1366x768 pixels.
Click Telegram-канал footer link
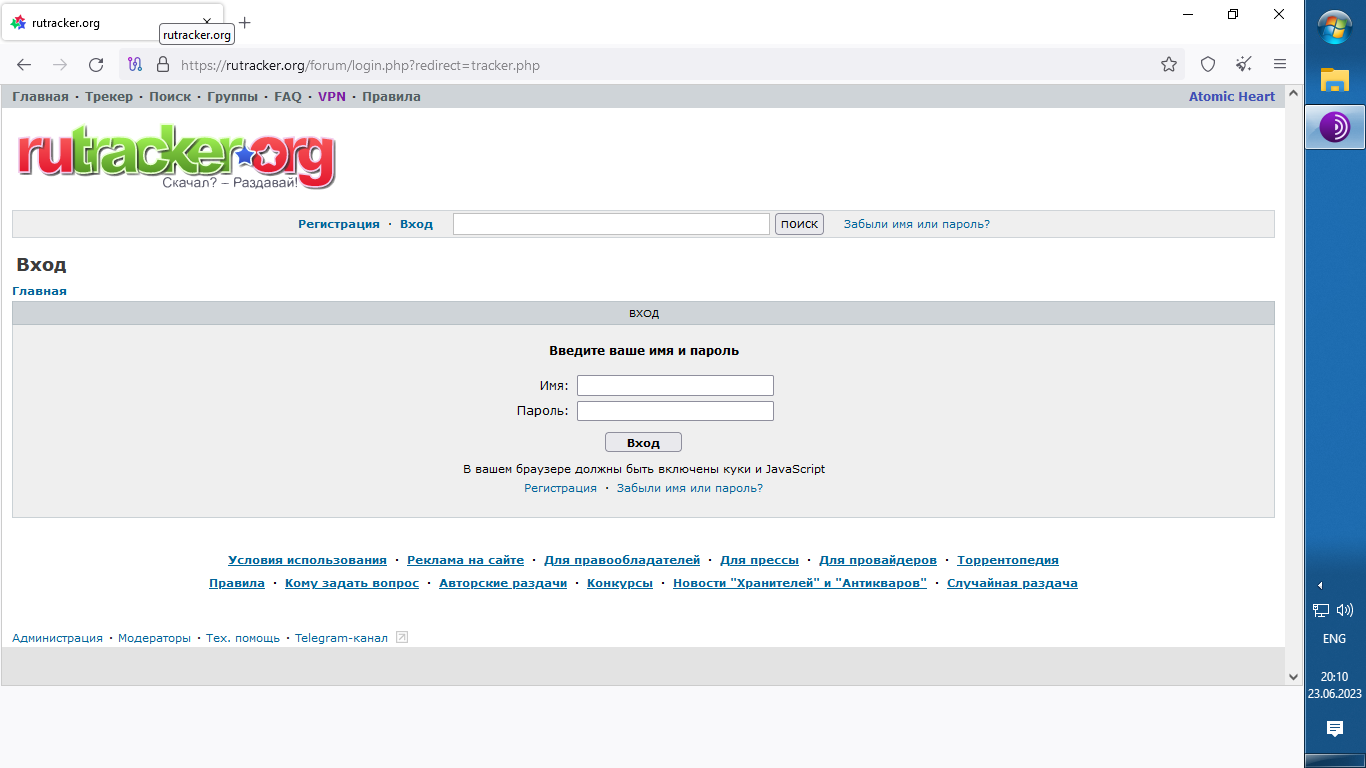(x=341, y=638)
